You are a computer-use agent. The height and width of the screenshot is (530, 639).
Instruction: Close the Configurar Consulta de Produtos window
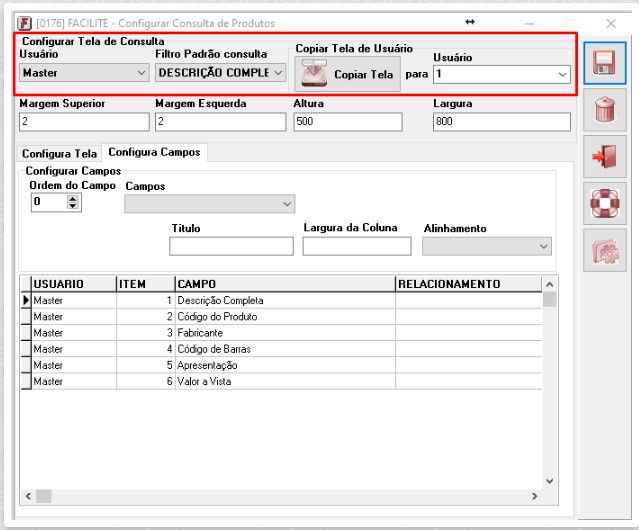tap(611, 24)
